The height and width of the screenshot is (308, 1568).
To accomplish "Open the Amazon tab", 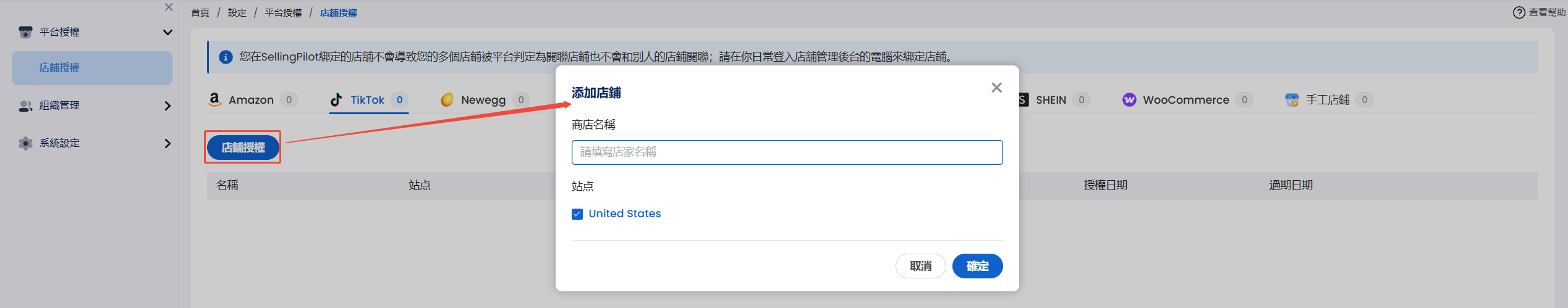I will click(x=252, y=99).
